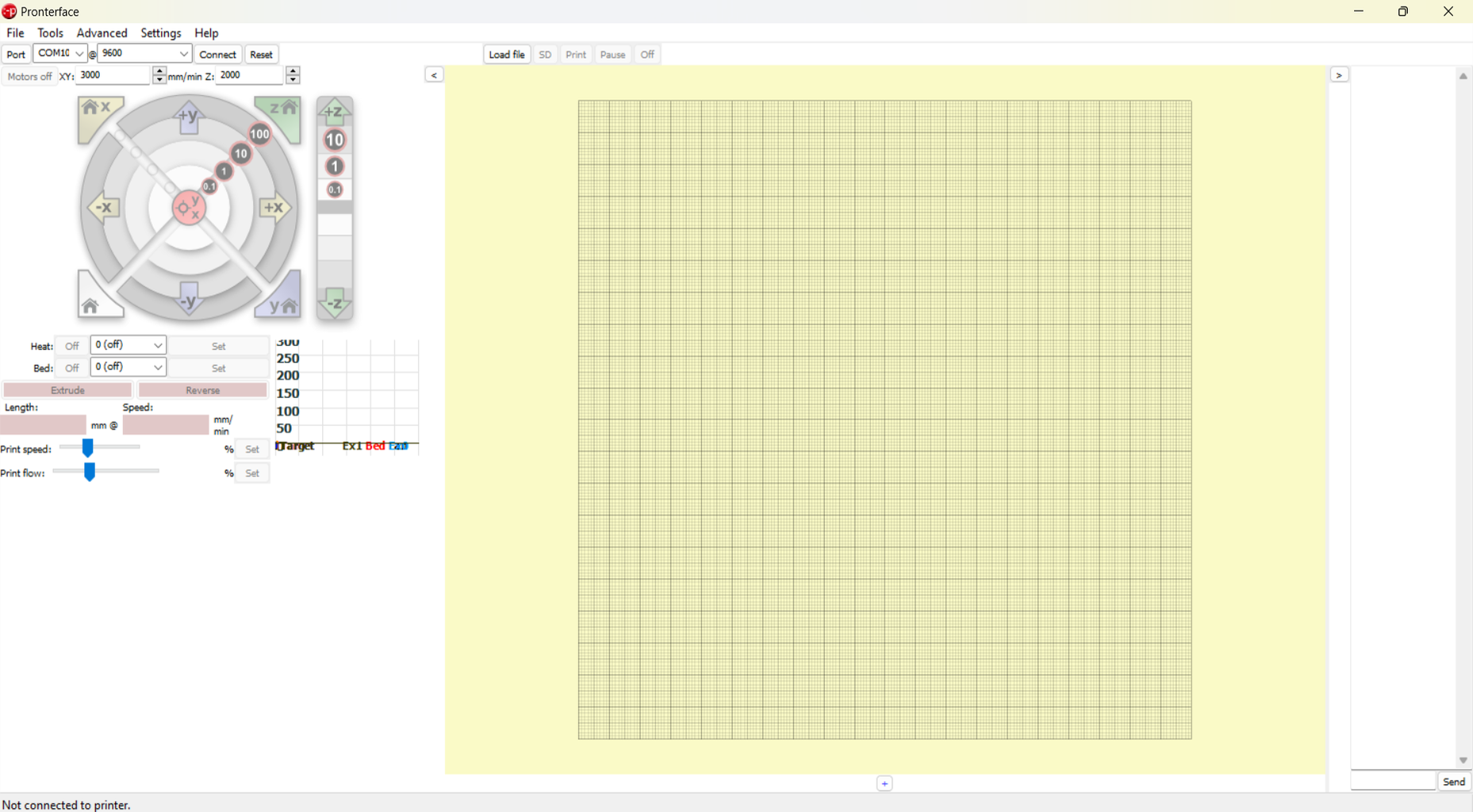Screen dimensions: 1473x812
Task: Minimize the Pronterface window
Action: tap(1359, 11)
